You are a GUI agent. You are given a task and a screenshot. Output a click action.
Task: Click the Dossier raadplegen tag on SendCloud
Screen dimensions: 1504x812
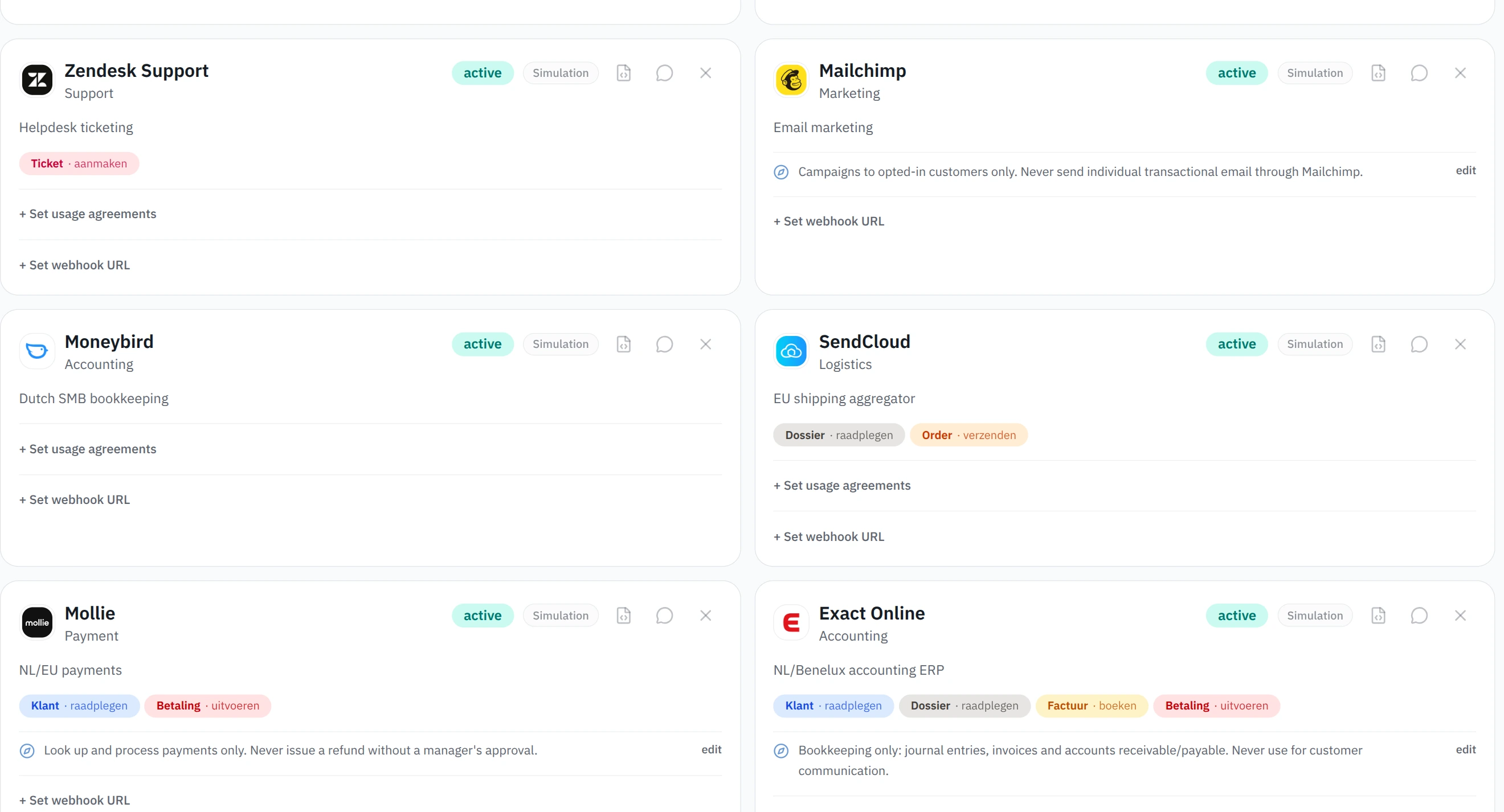point(839,435)
